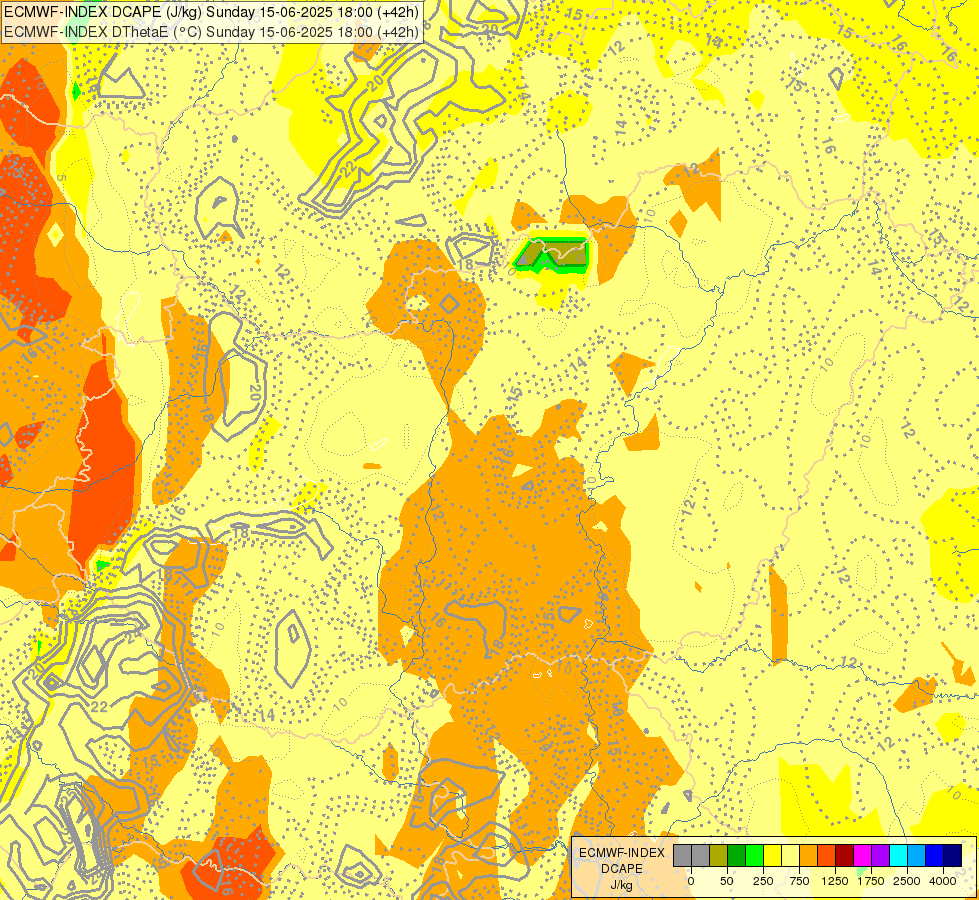Select the orange swatch in the legend
This screenshot has height=900, width=979.
pyautogui.click(x=809, y=856)
